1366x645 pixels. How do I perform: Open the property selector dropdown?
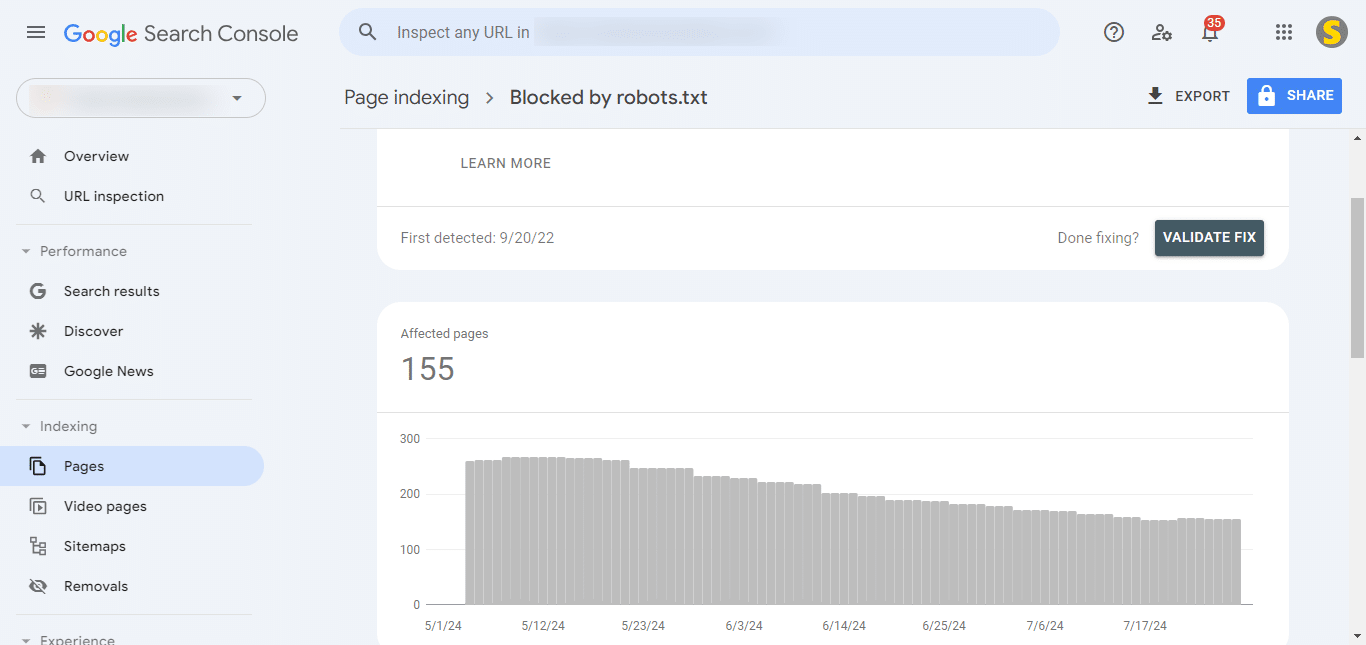tap(141, 98)
